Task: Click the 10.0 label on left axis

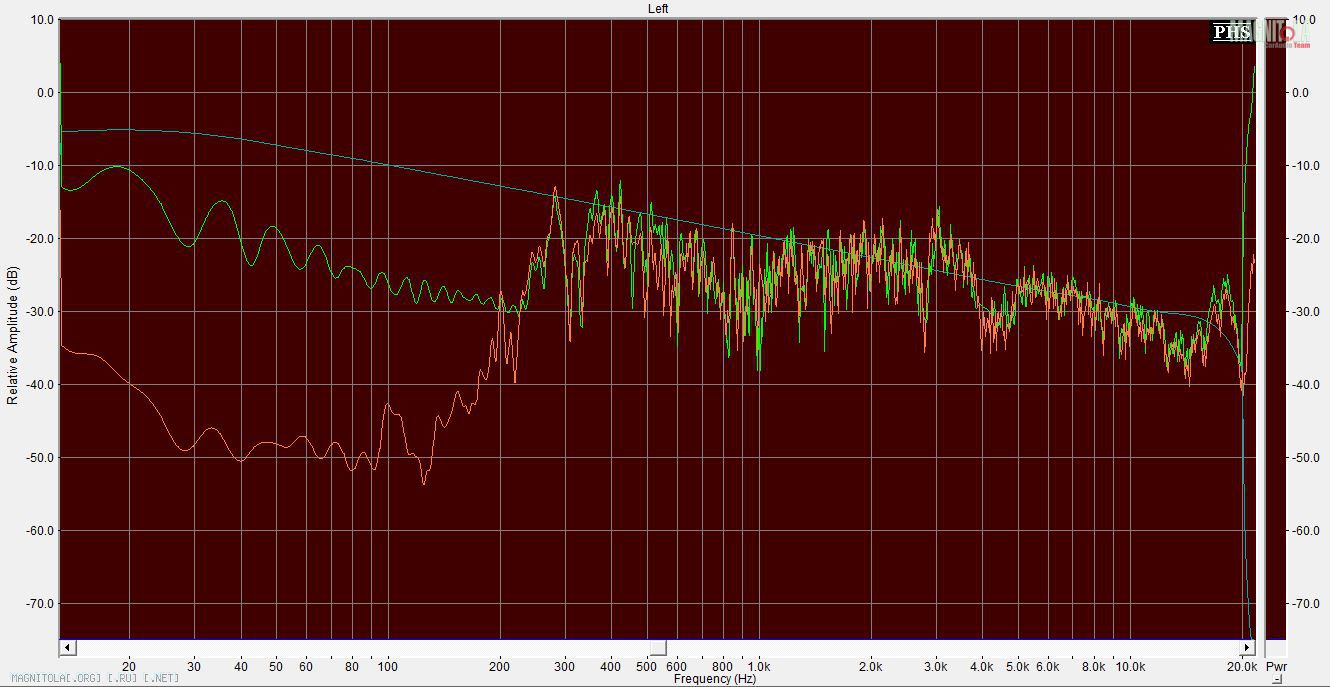Action: (43, 20)
